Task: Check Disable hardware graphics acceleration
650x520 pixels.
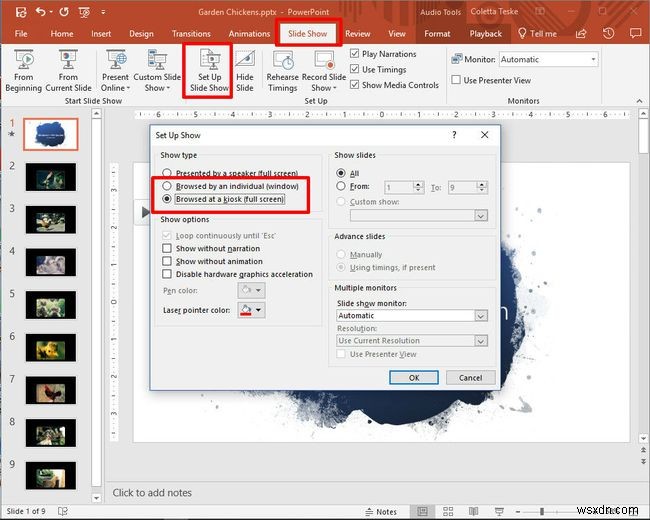Action: tap(167, 274)
